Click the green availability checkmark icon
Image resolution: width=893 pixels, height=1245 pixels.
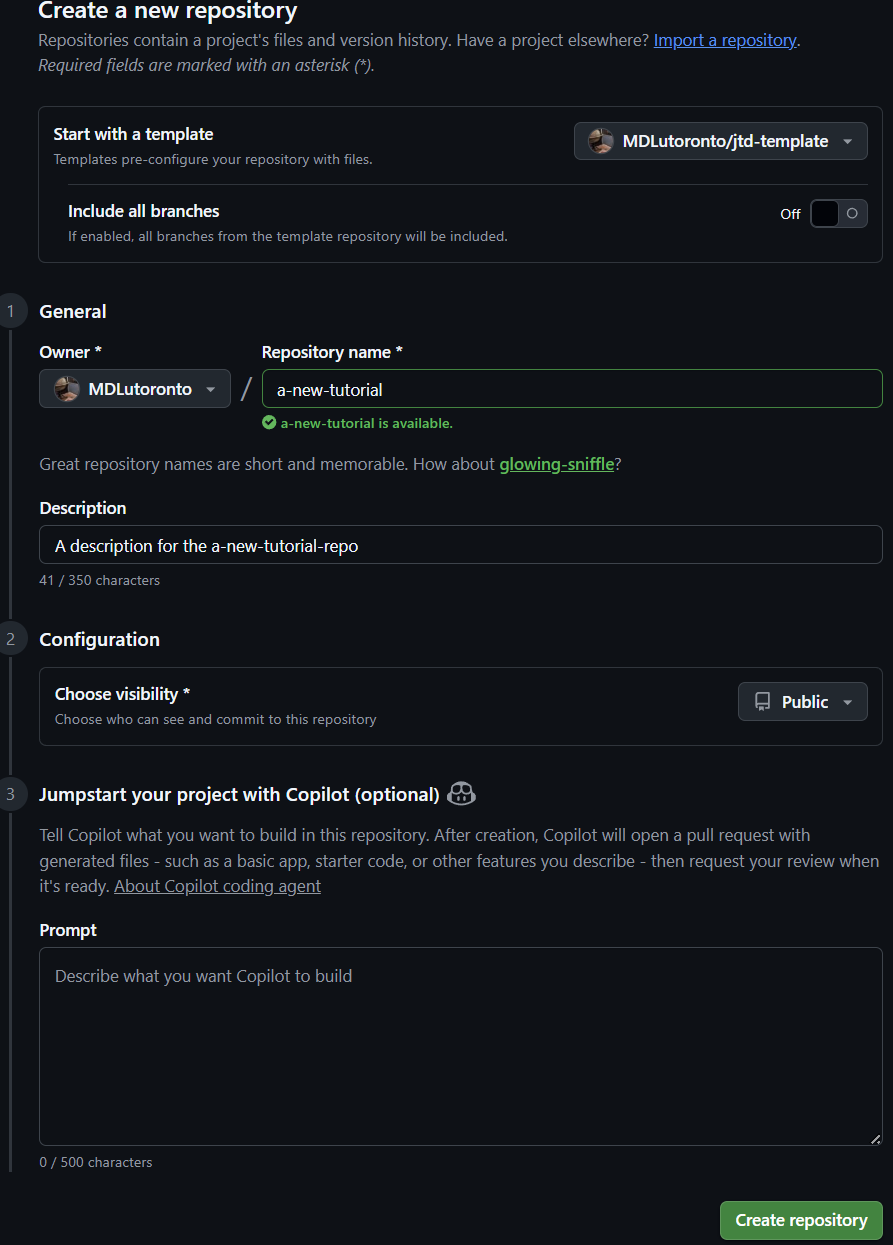coord(268,423)
